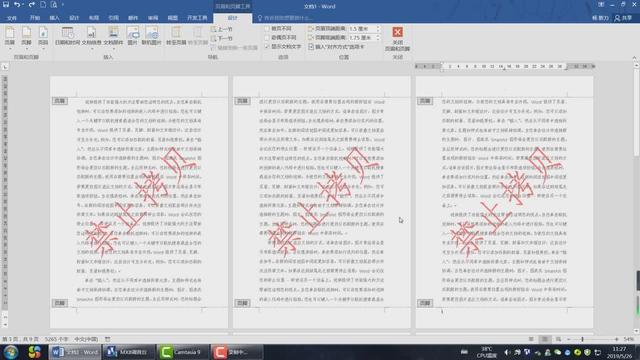Toggle Different Odd & Even Pages (奇偶页不同)
This screenshot has width=640, height=360.
coord(267,38)
